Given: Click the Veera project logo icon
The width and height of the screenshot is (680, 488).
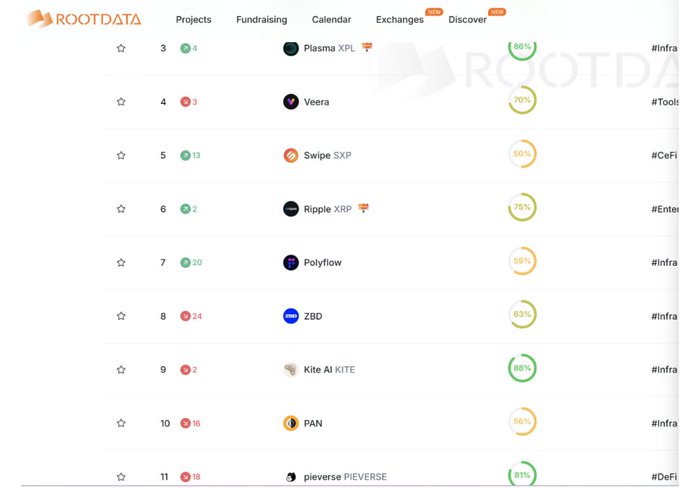Looking at the screenshot, I should [291, 102].
